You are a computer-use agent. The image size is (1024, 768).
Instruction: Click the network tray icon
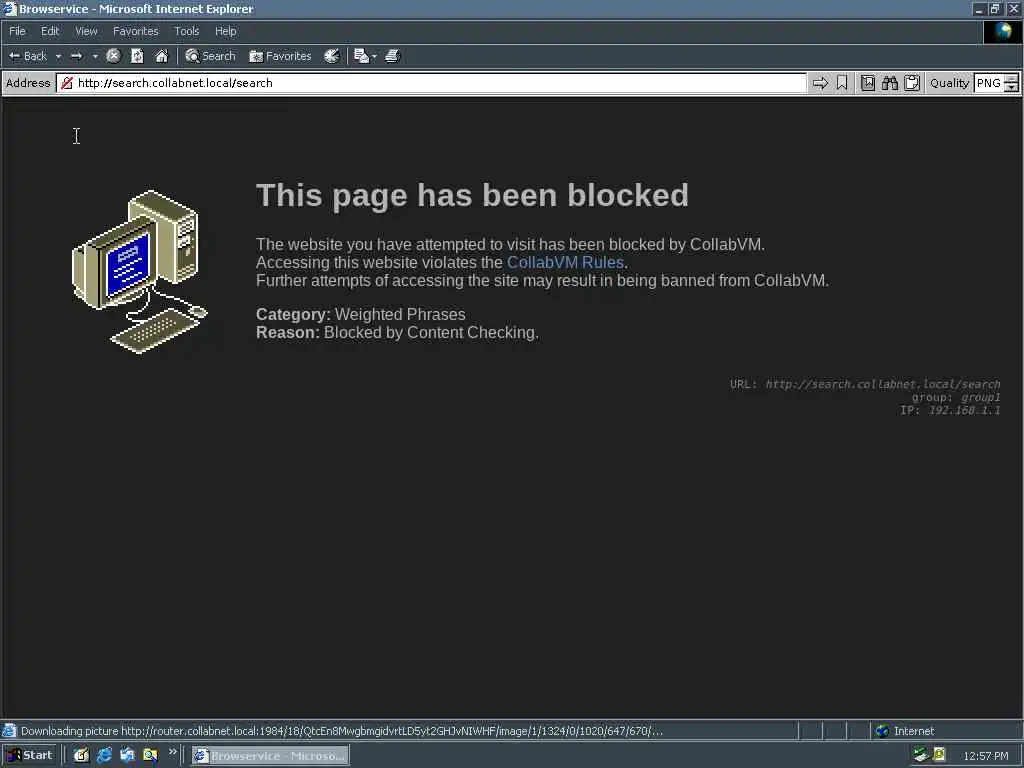920,755
